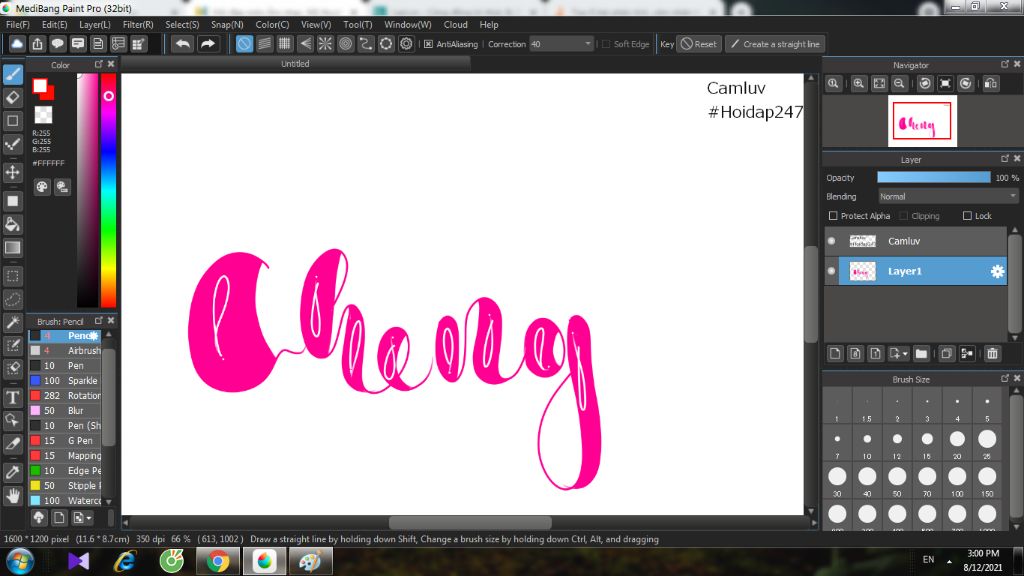Open the File menu
Screen dimensions: 1024x576
[18, 25]
